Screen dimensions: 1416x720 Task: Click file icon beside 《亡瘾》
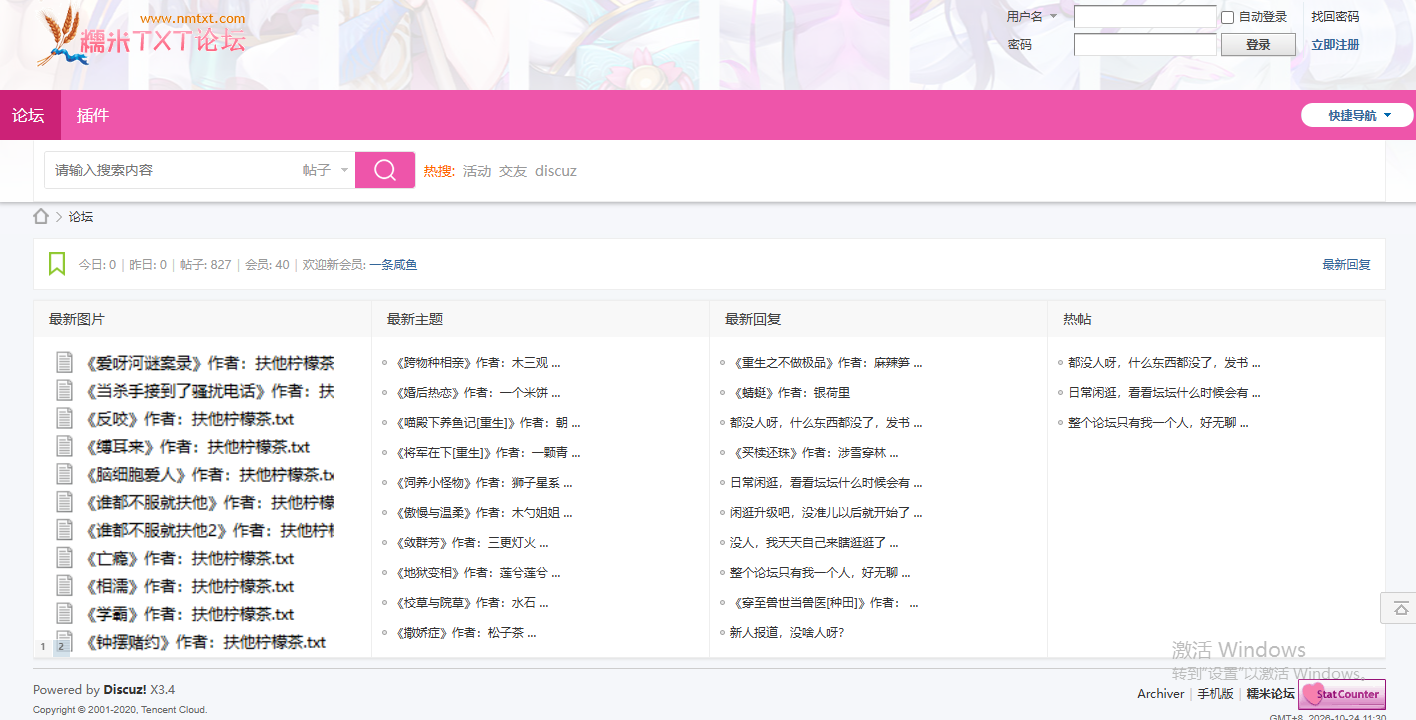click(x=65, y=558)
